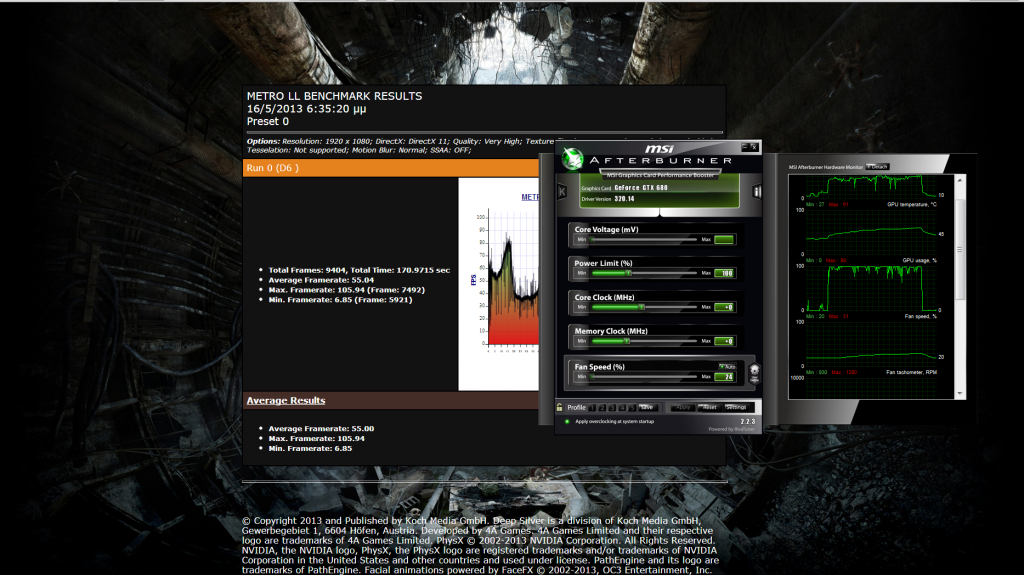
Task: Click the Kombustor 'K' button on left edge
Action: pos(562,192)
